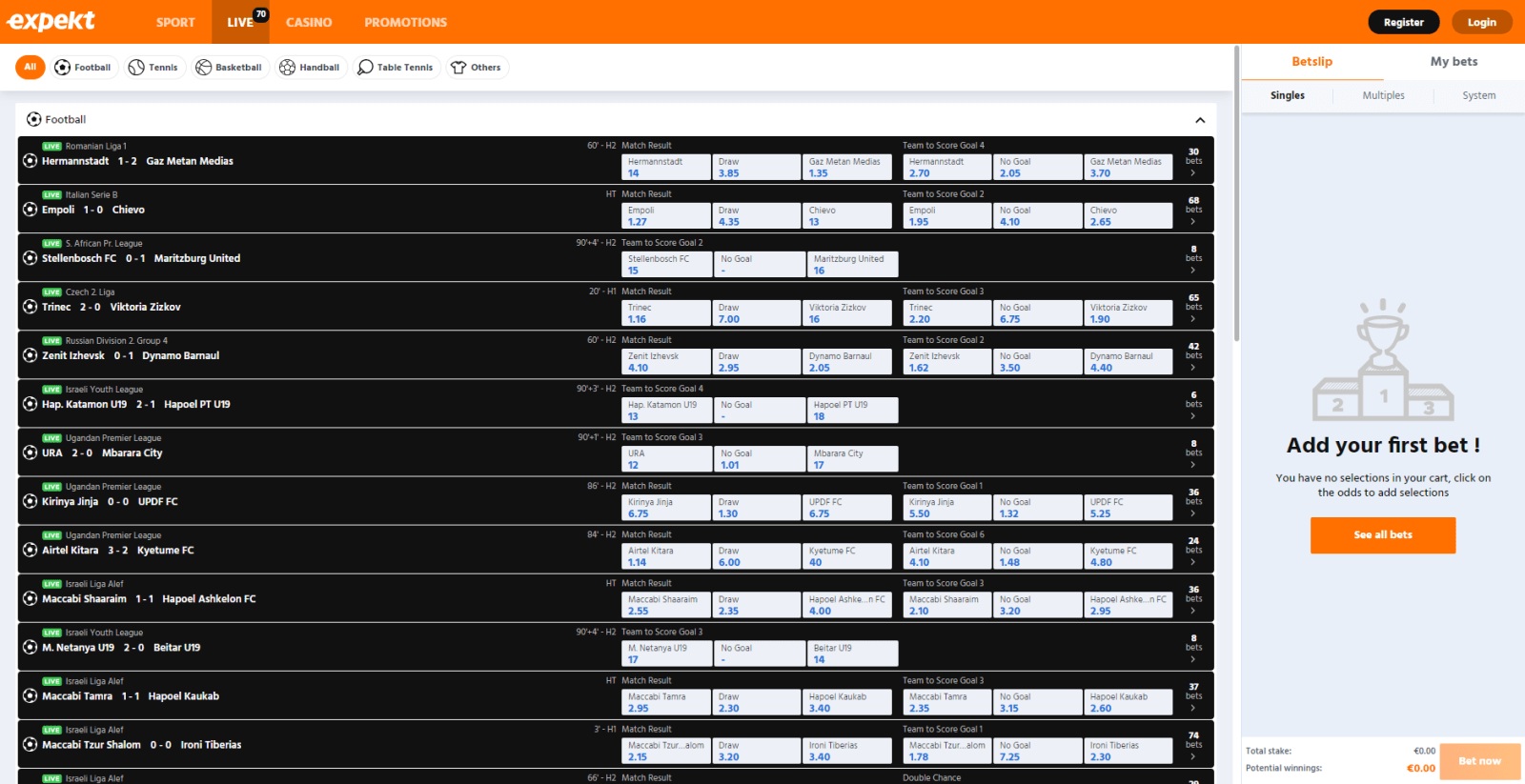Choose Maccabi Shaaraim Match Result odds 2.55

666,605
